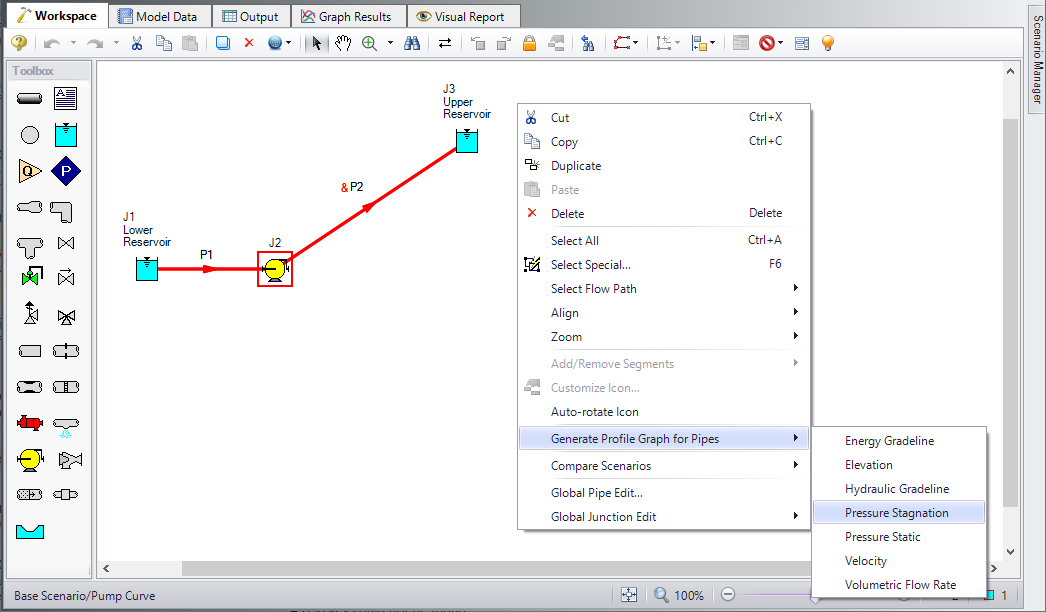Viewport: 1046px width, 612px height.
Task: Toggle the Lock object toolbar icon
Action: 529,43
